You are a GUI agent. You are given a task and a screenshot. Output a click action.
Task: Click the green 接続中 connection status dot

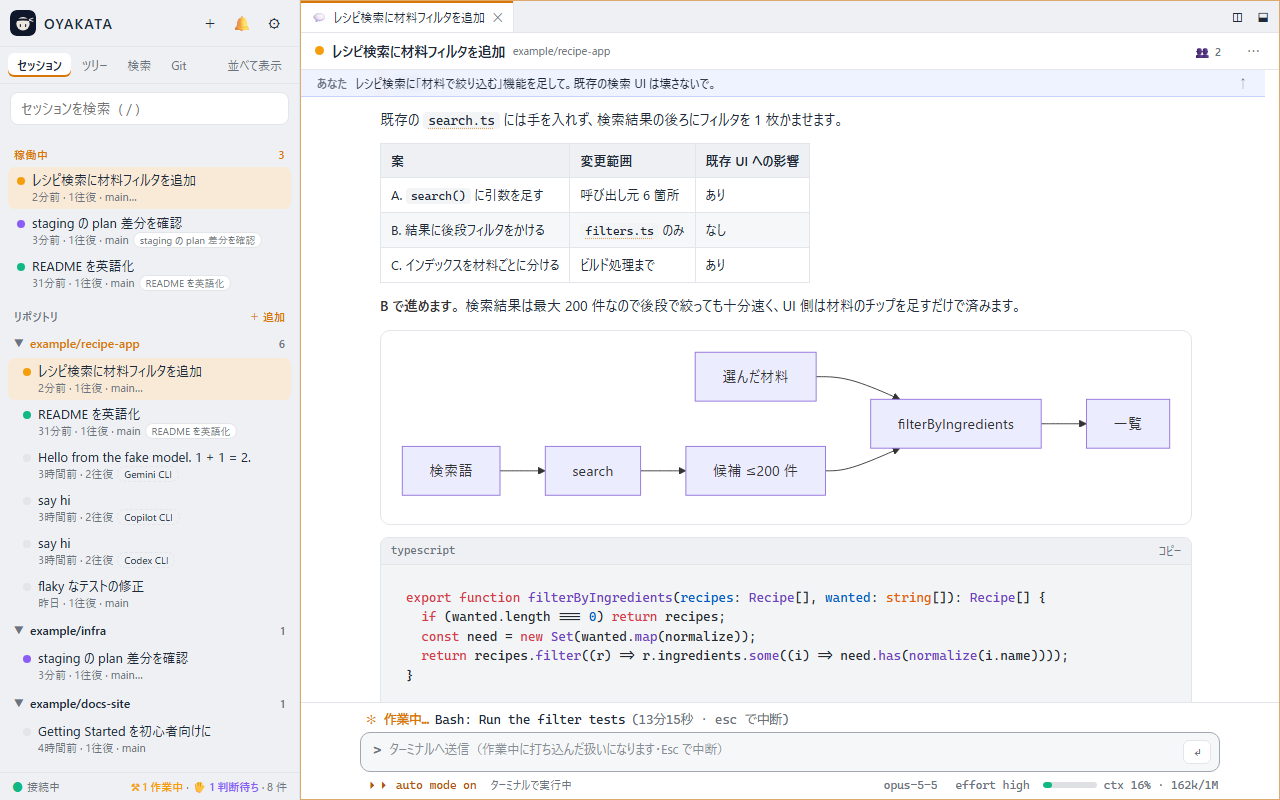point(17,787)
